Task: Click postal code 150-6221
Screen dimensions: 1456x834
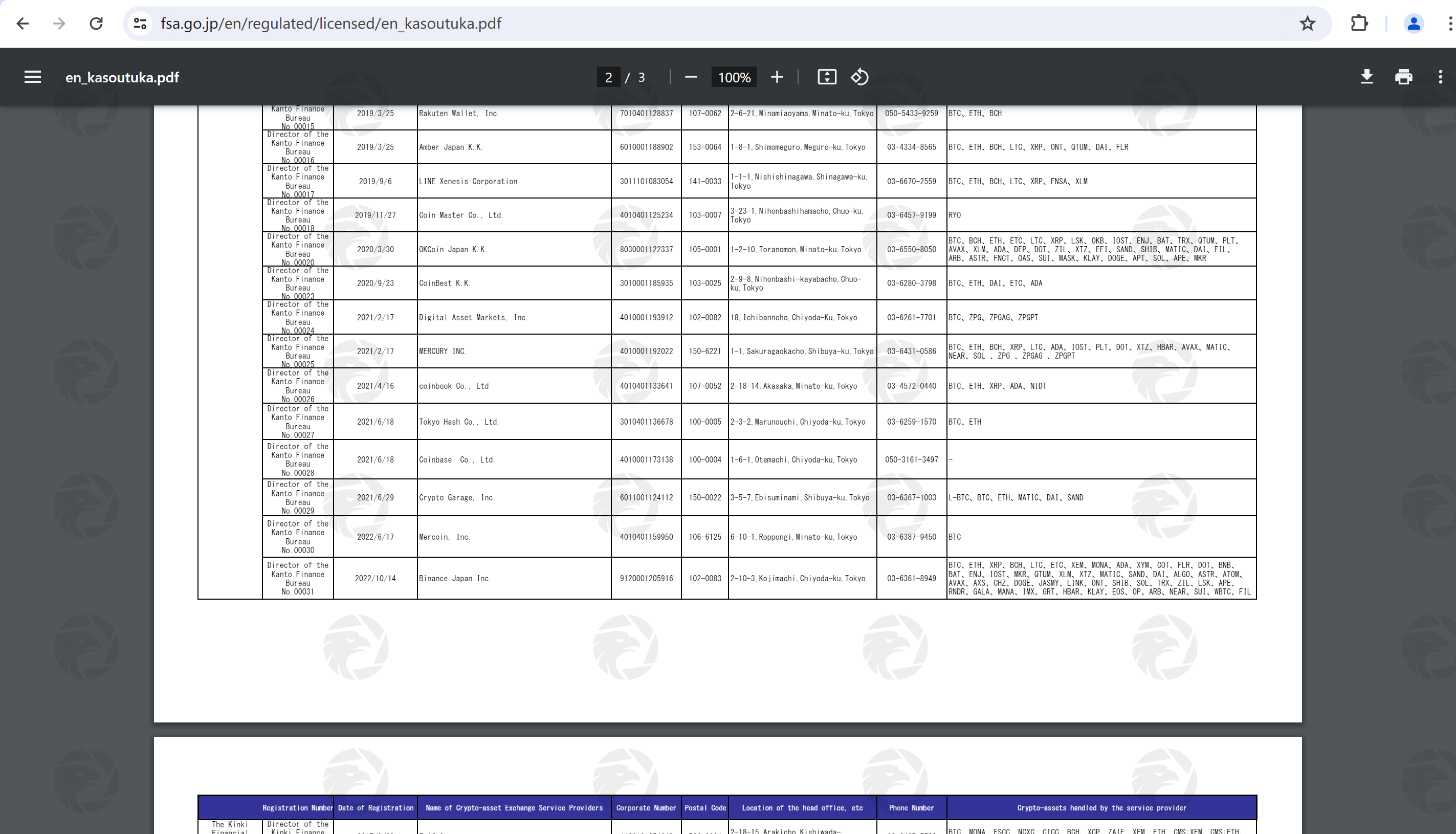Action: point(705,351)
